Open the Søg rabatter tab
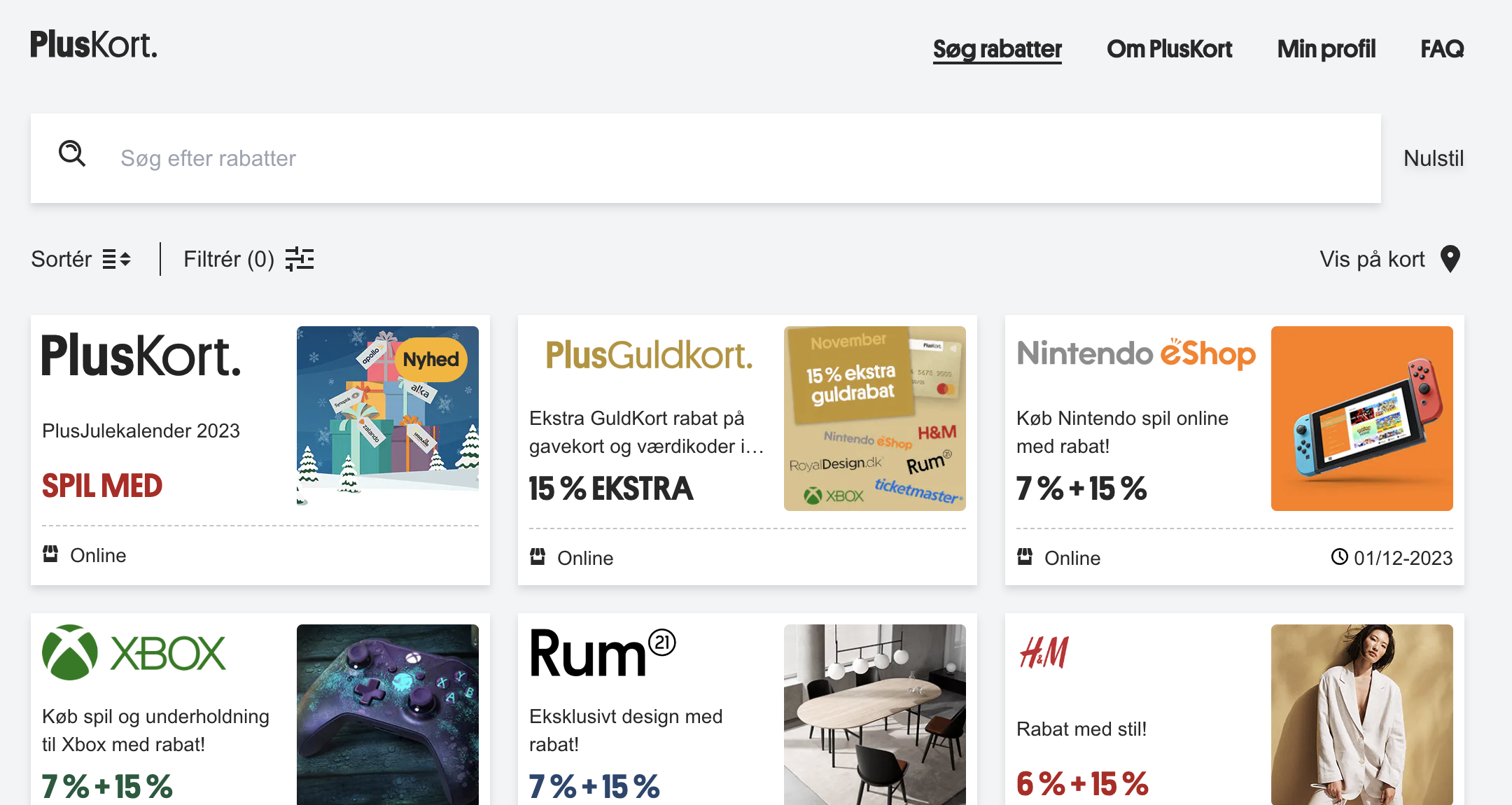The width and height of the screenshot is (1512, 805). [x=997, y=49]
